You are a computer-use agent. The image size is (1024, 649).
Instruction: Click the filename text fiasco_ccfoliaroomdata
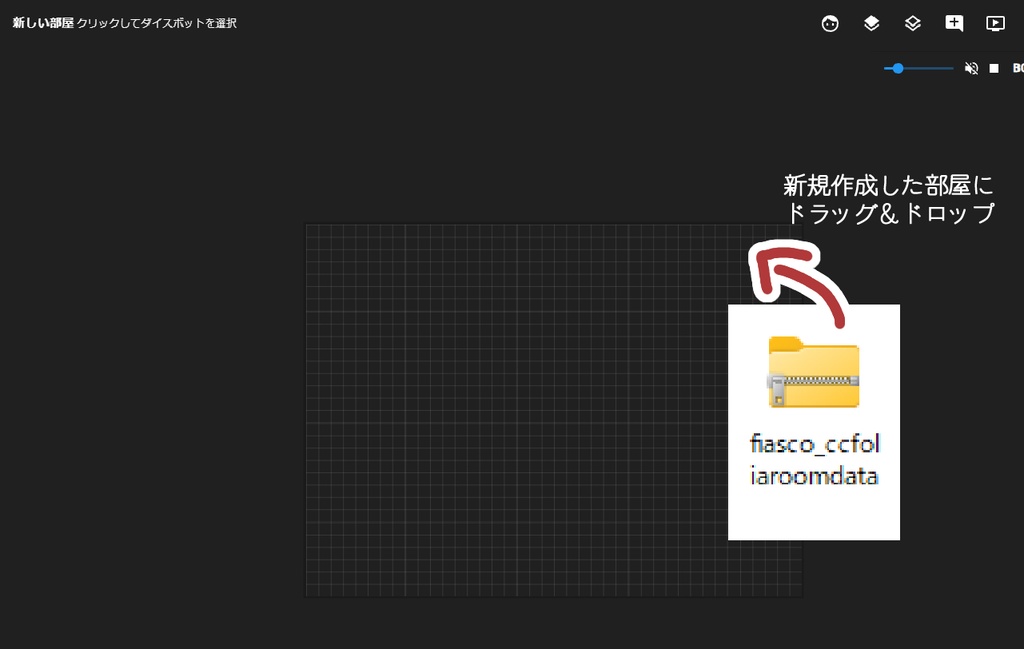coord(814,460)
